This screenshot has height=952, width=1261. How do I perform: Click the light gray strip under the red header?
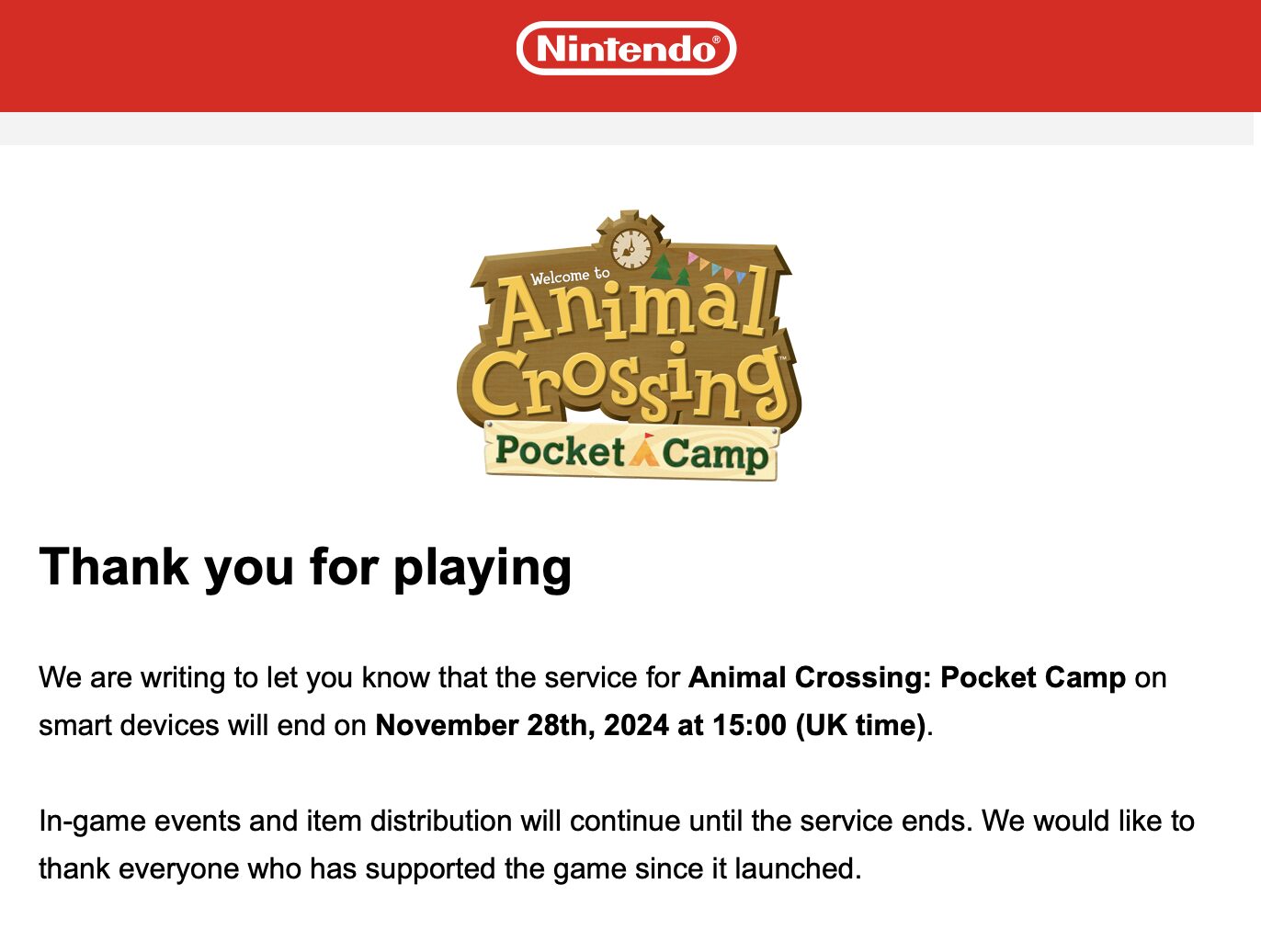pos(627,129)
